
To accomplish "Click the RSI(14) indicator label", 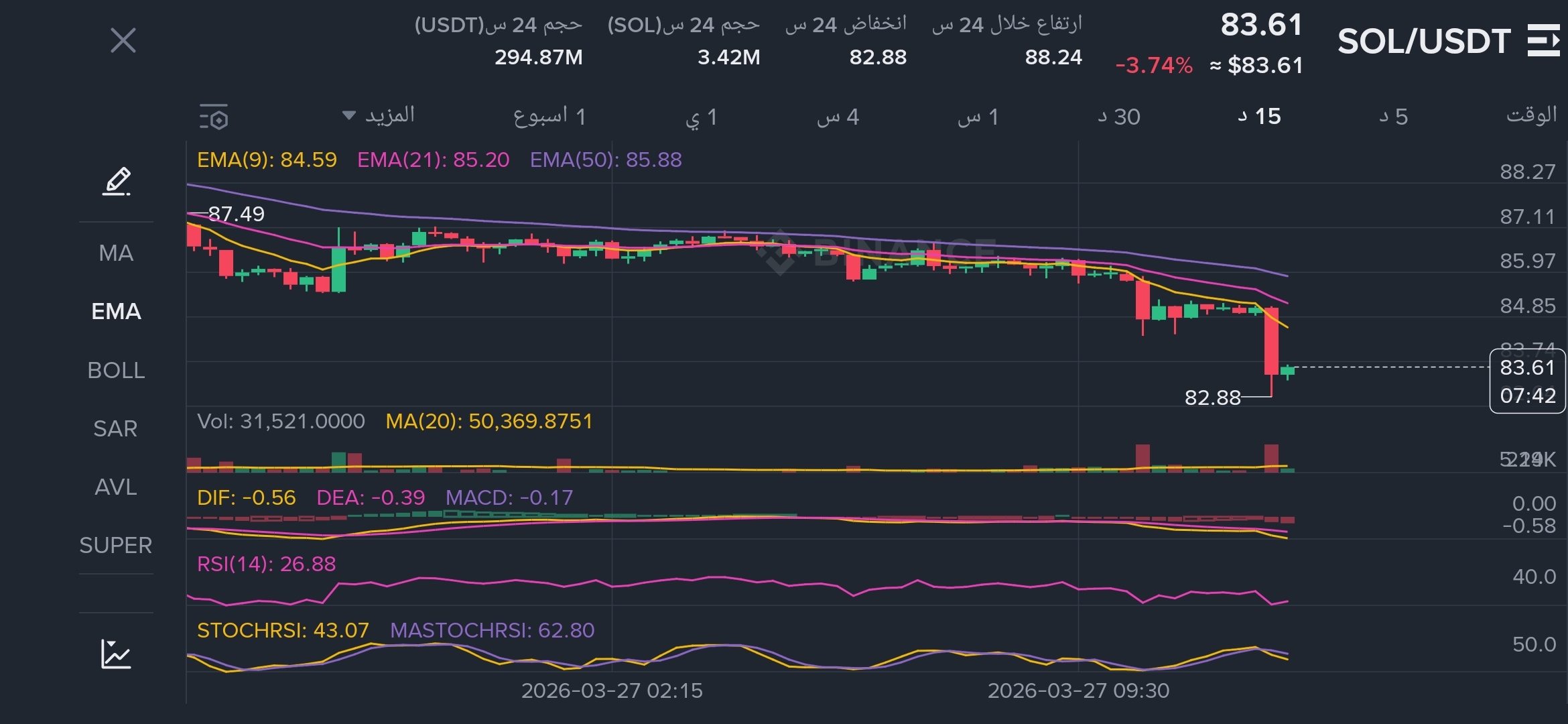I will coord(266,564).
